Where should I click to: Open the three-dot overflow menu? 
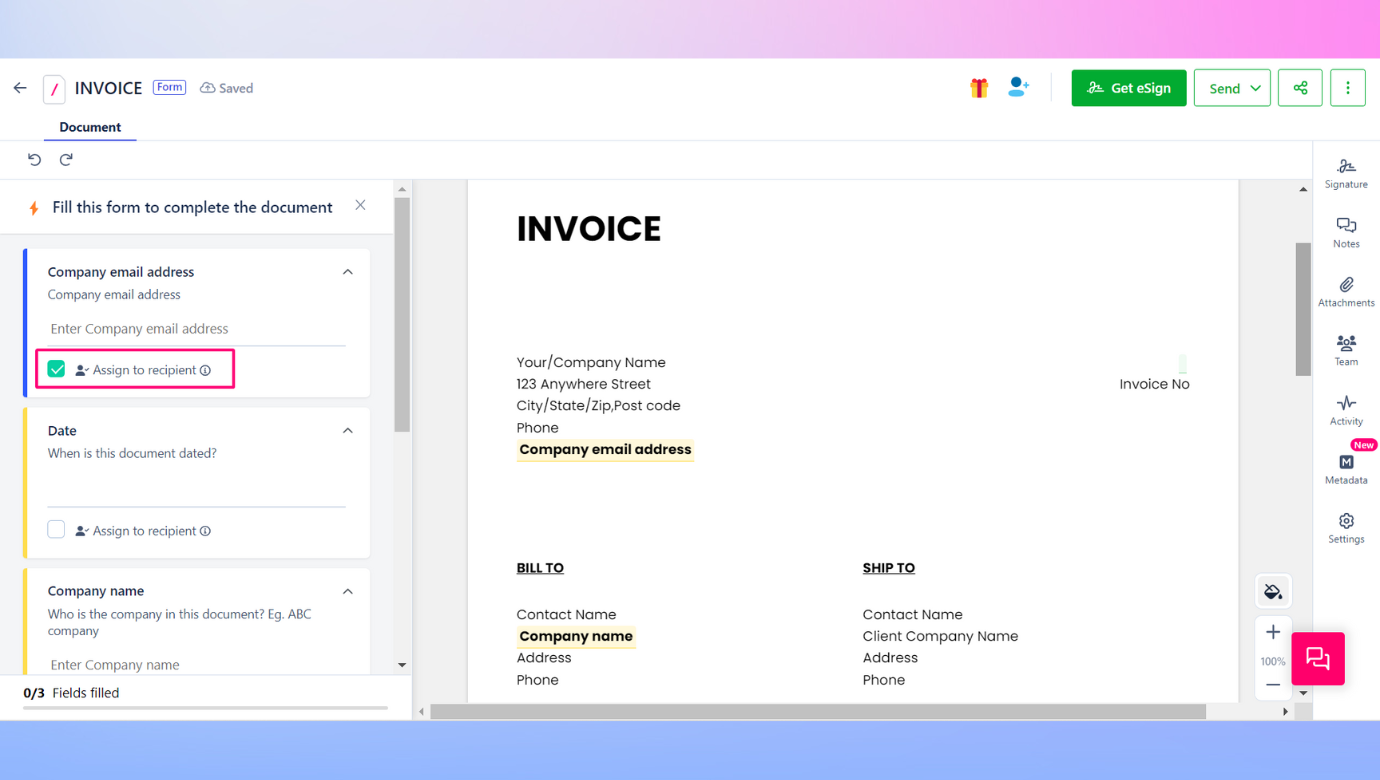pyautogui.click(x=1347, y=87)
